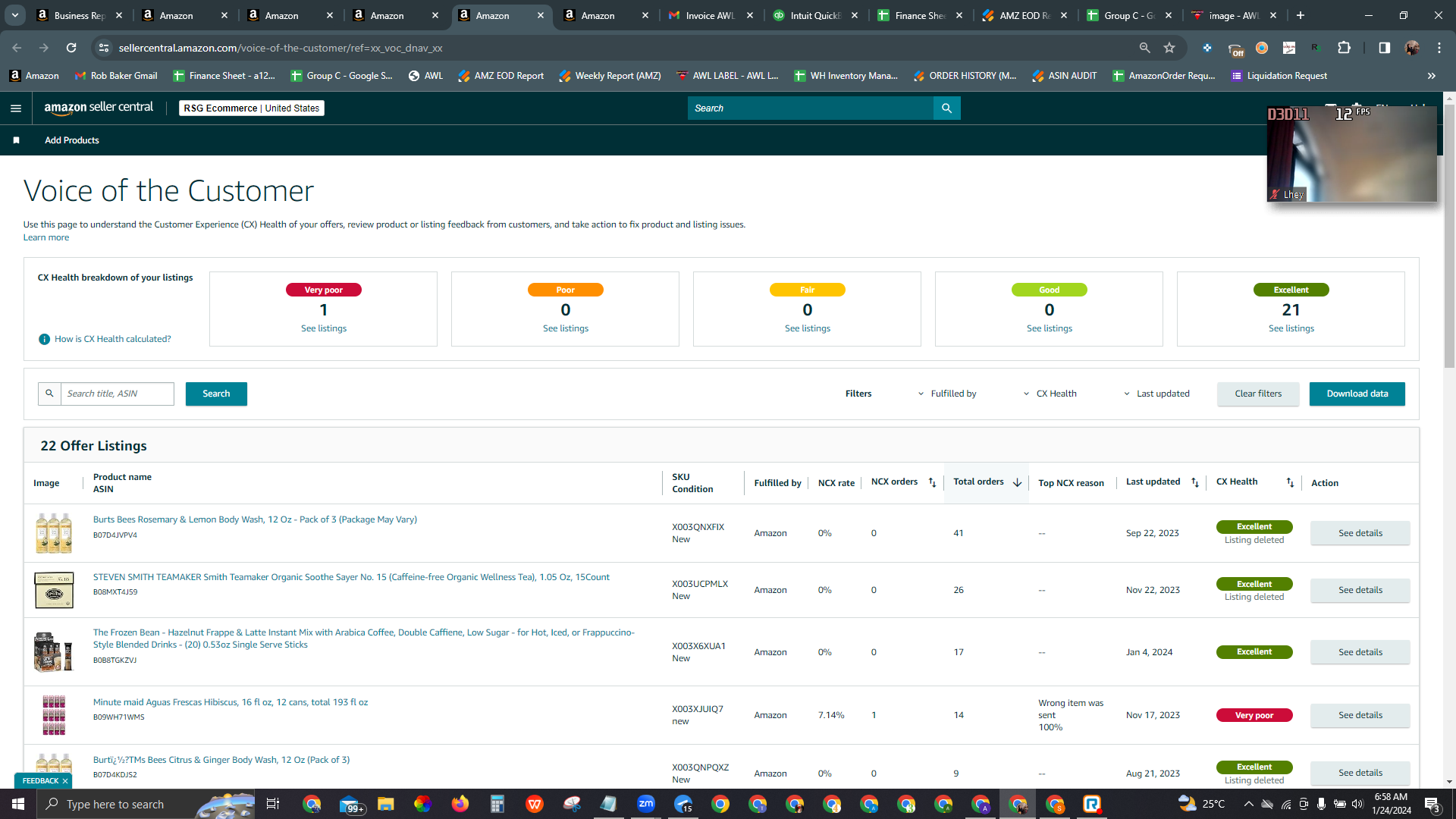Image resolution: width=1456 pixels, height=819 pixels.
Task: Bookmark this page with the star icon
Action: pos(1169,48)
